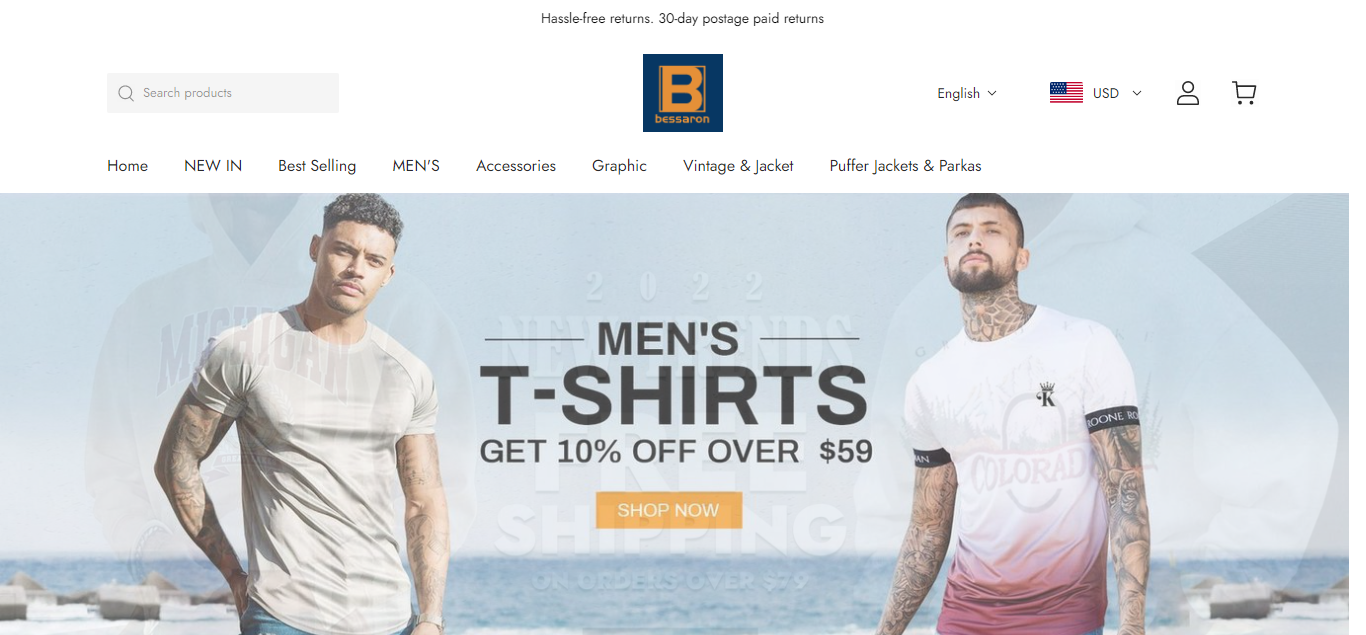Image resolution: width=1366 pixels, height=635 pixels.
Task: Select Best Selling in navigation
Action: coord(317,166)
